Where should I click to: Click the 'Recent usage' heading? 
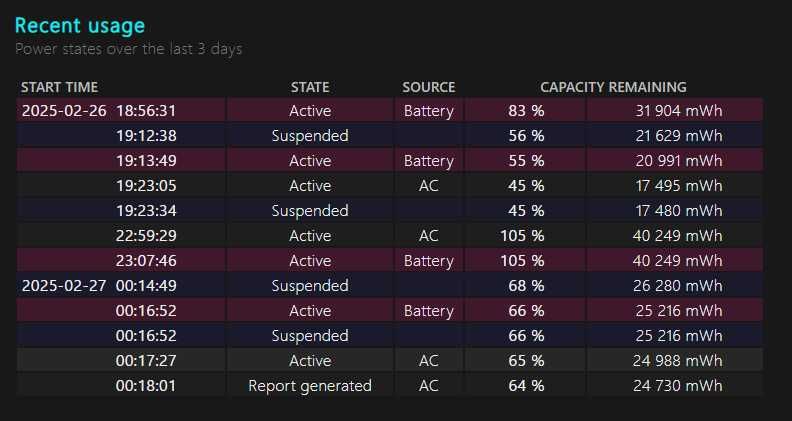(x=80, y=26)
